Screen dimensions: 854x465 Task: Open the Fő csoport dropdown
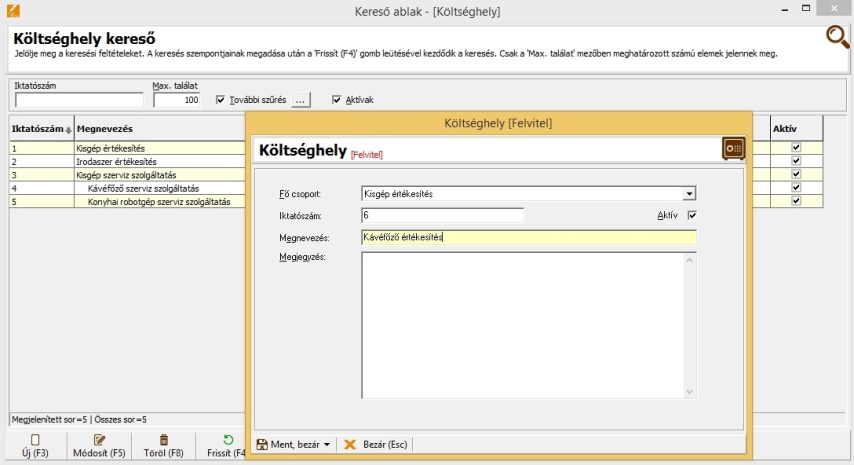click(x=689, y=194)
